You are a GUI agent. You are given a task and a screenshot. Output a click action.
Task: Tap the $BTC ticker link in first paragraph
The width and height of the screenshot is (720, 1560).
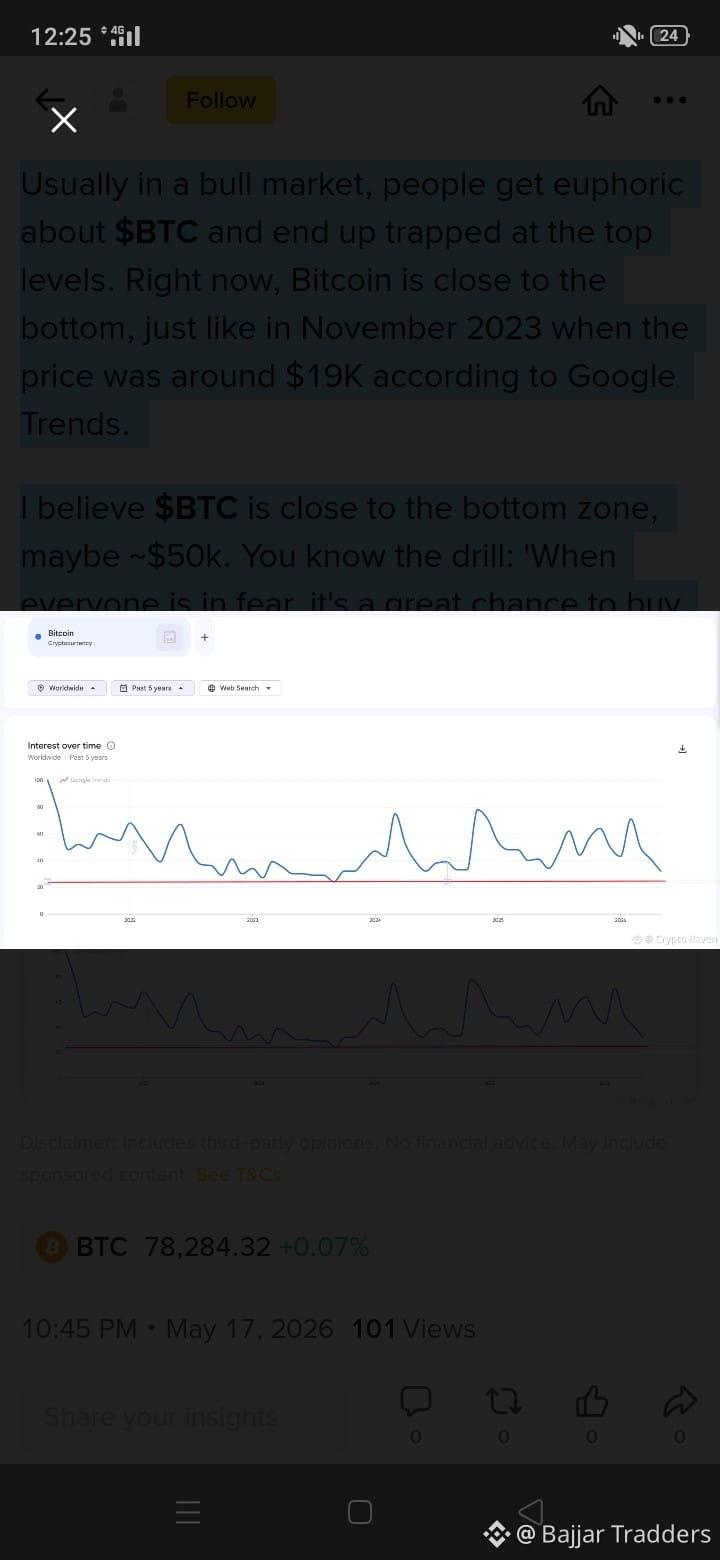pyautogui.click(x=156, y=232)
